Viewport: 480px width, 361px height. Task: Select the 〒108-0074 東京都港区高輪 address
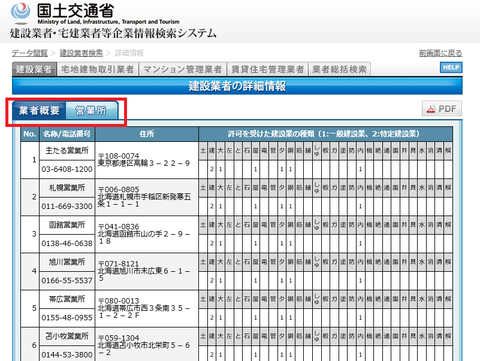(144, 160)
